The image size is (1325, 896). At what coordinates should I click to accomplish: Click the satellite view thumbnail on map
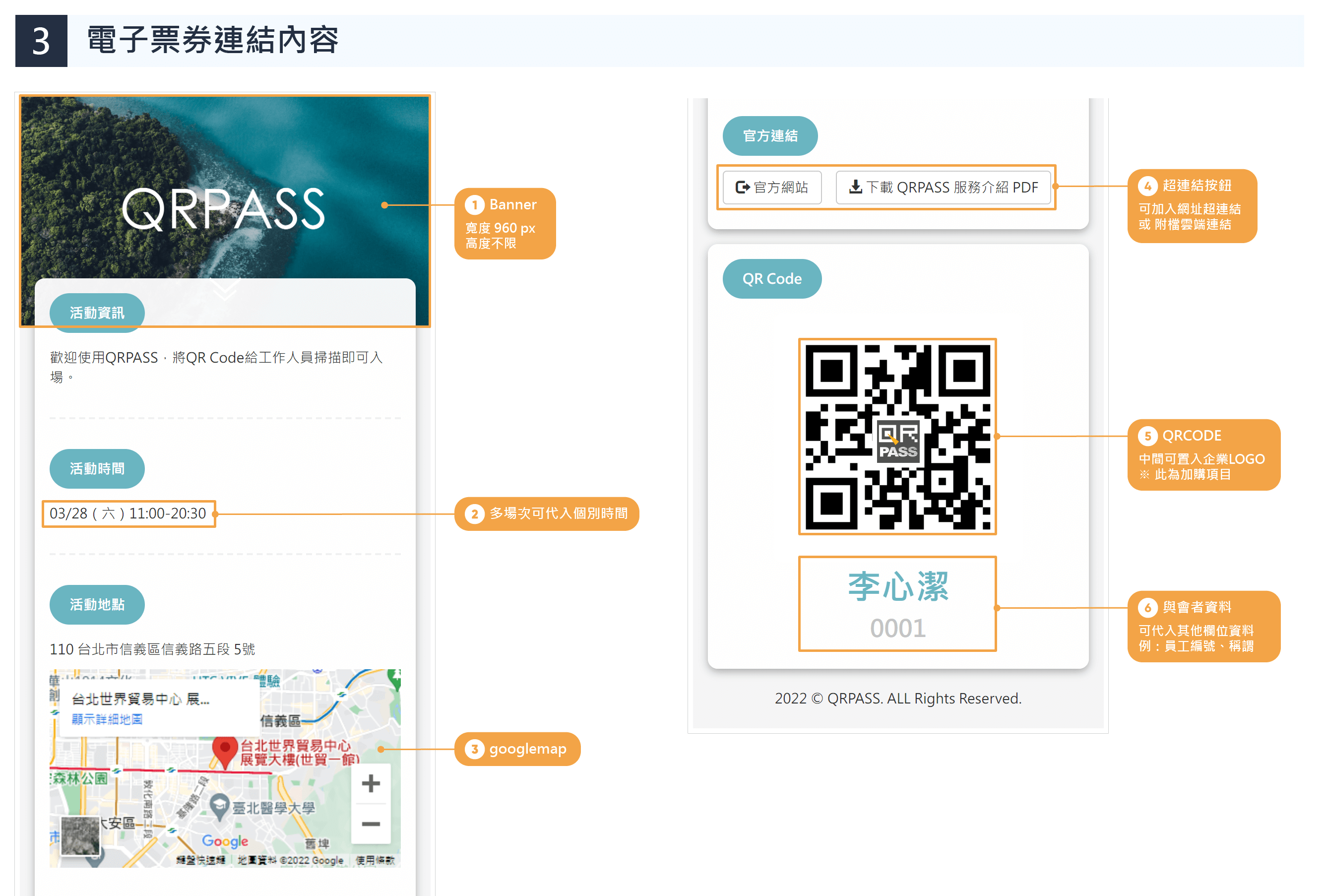80,836
